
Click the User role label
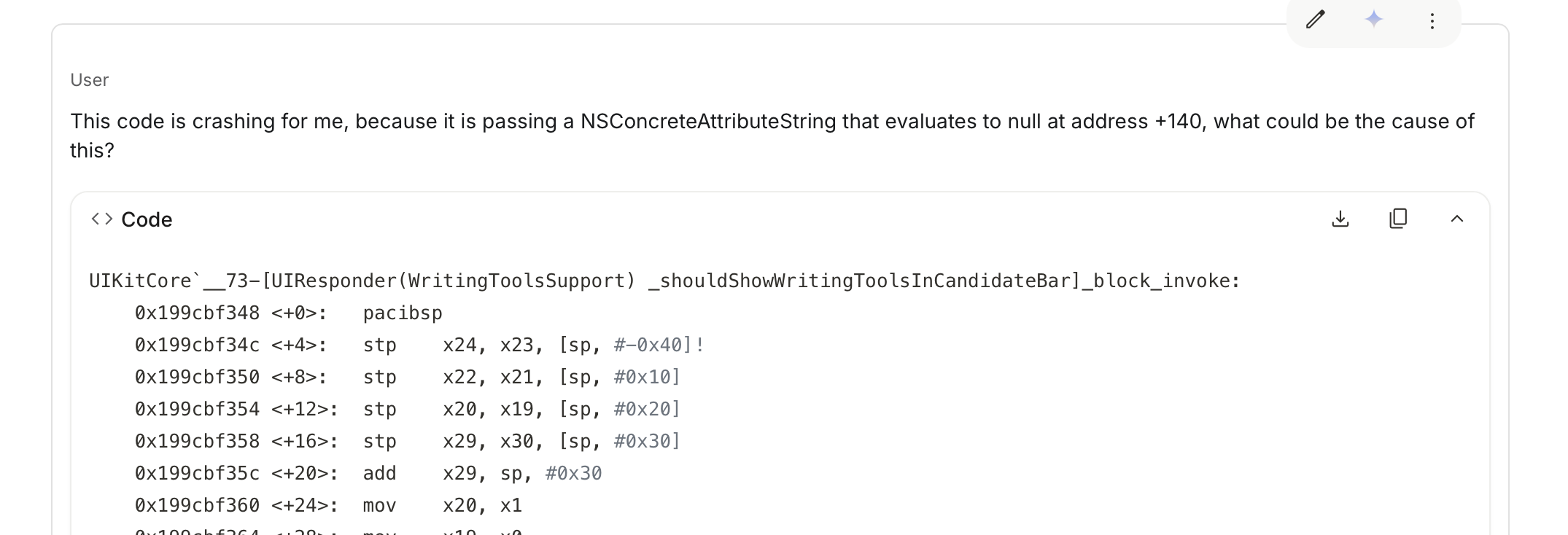pos(89,80)
